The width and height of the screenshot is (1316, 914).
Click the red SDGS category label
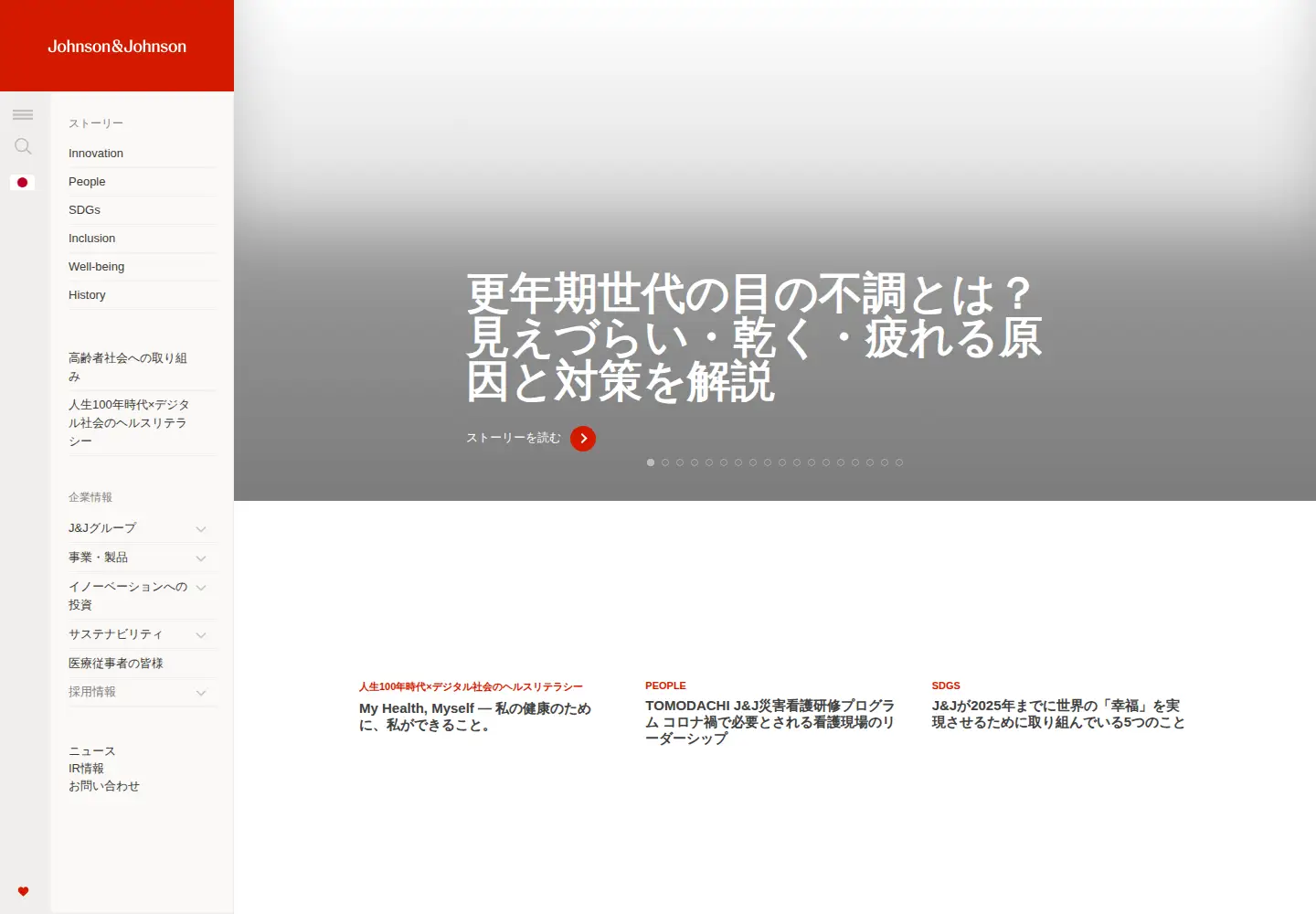coord(946,685)
